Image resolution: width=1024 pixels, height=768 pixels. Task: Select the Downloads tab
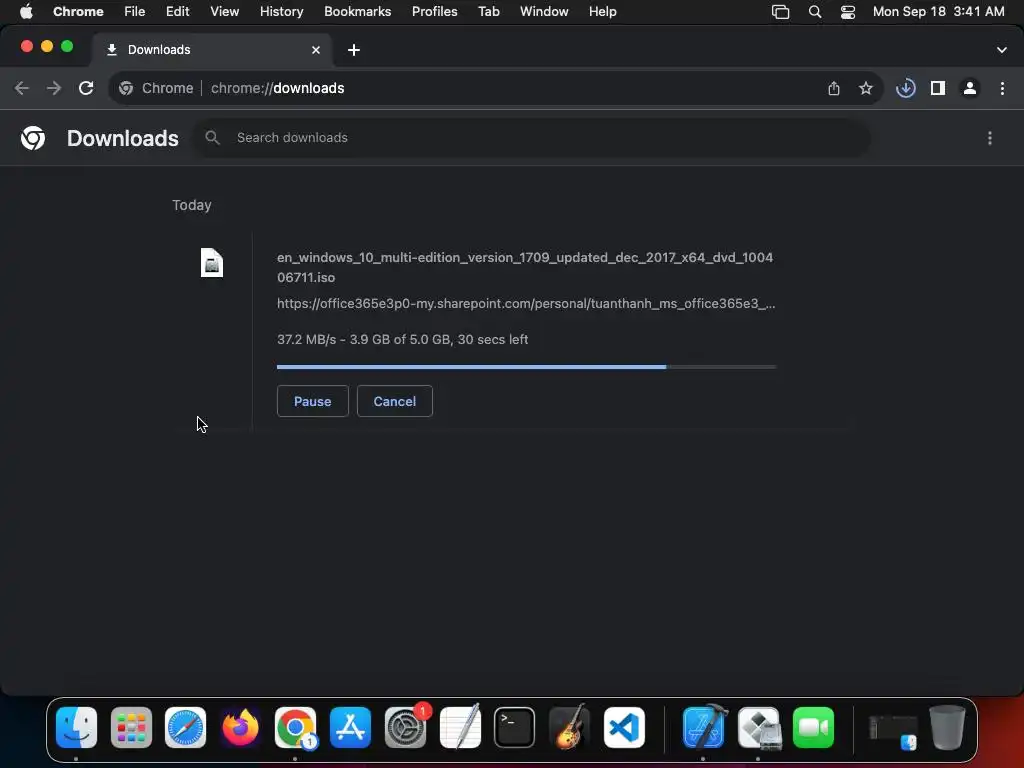212,50
